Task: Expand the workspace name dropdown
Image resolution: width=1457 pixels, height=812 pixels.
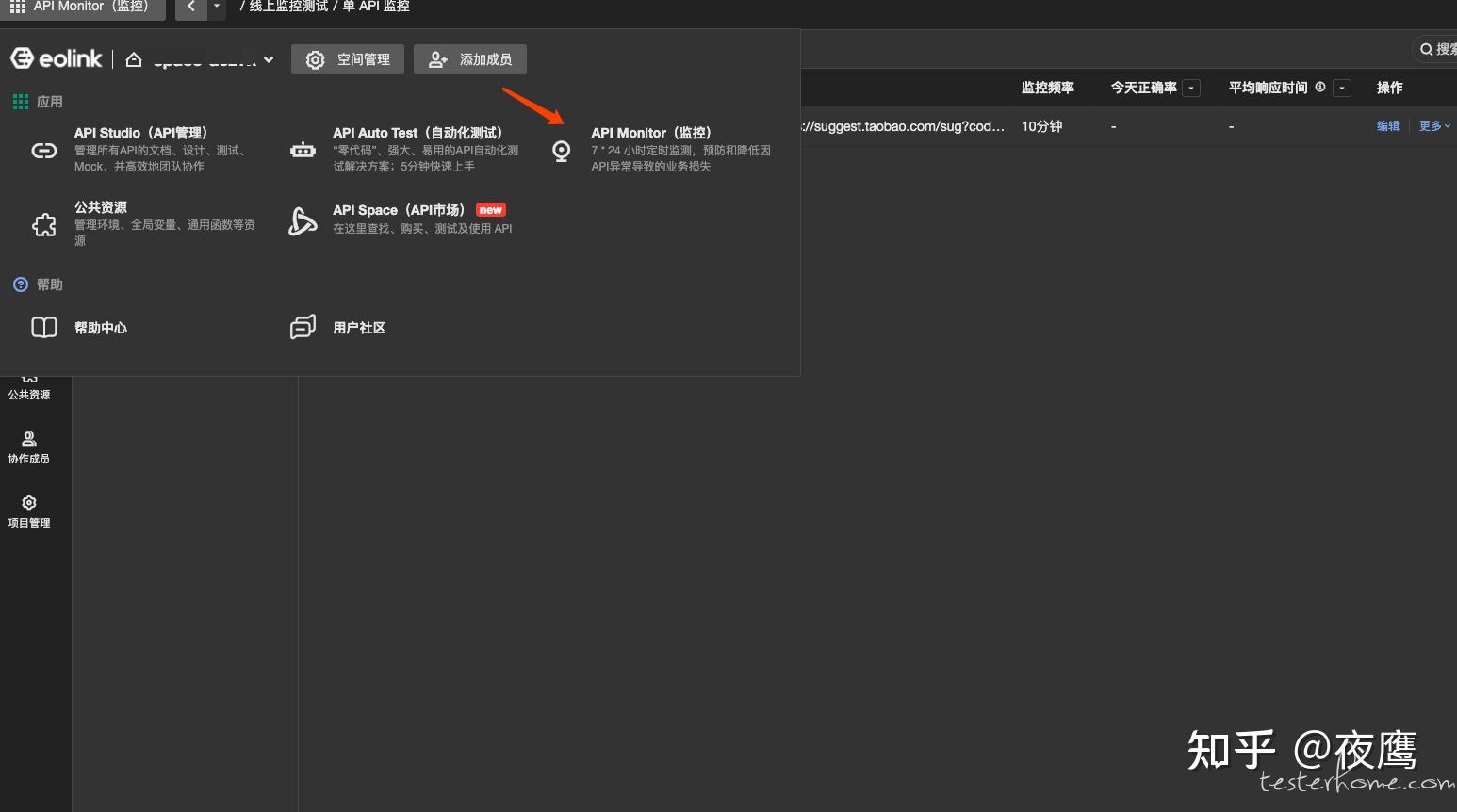Action: click(x=270, y=58)
